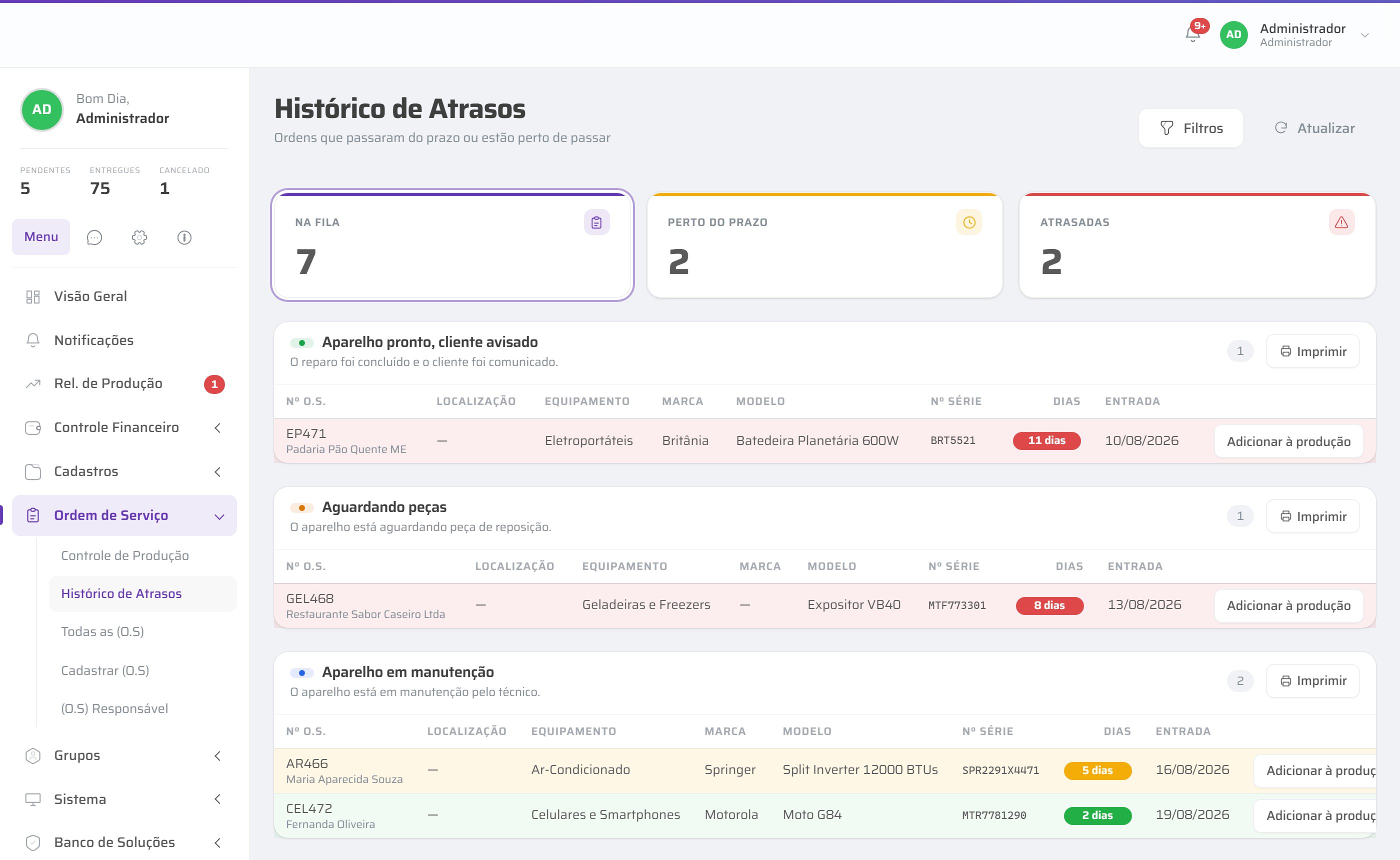
Task: Go to Notificações in the sidebar
Action: [94, 340]
